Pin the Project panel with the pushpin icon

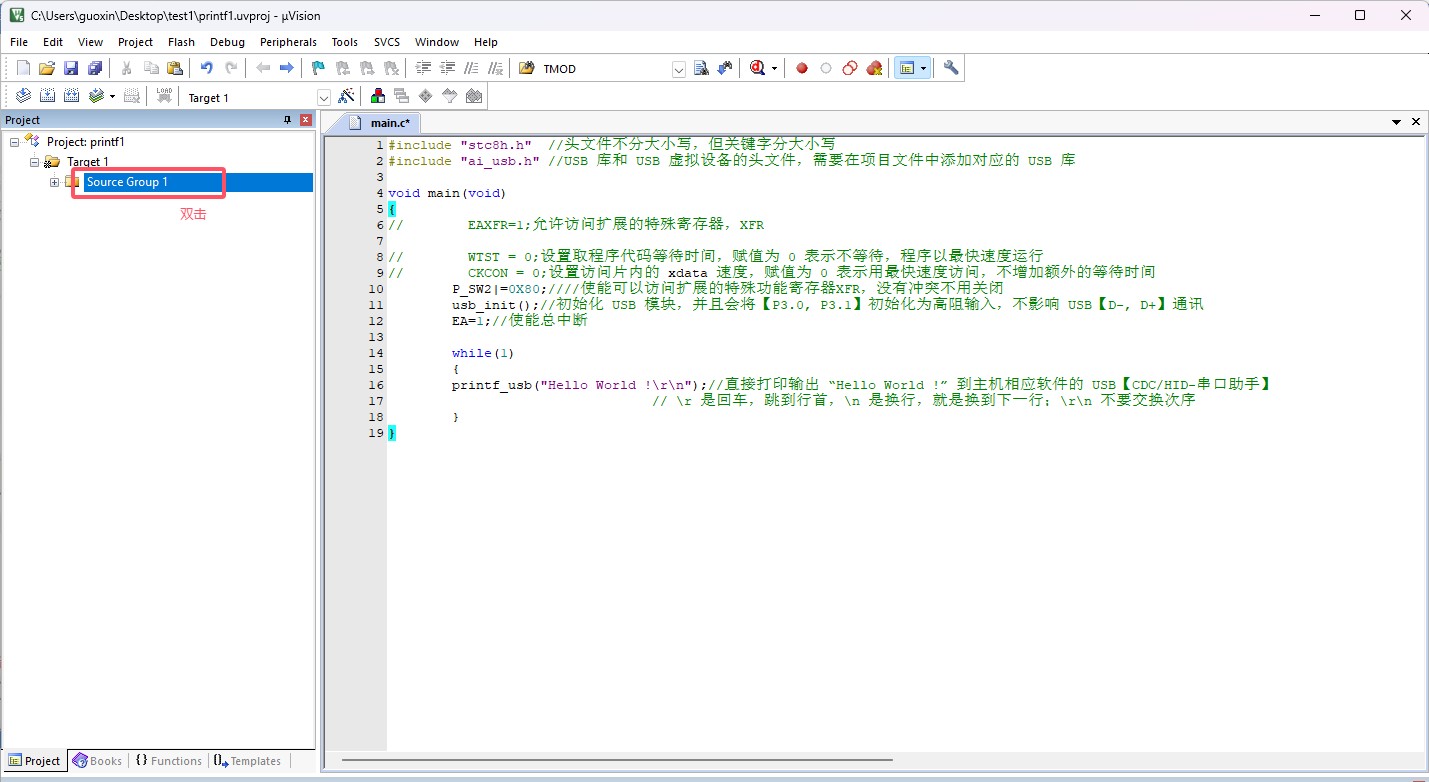288,120
